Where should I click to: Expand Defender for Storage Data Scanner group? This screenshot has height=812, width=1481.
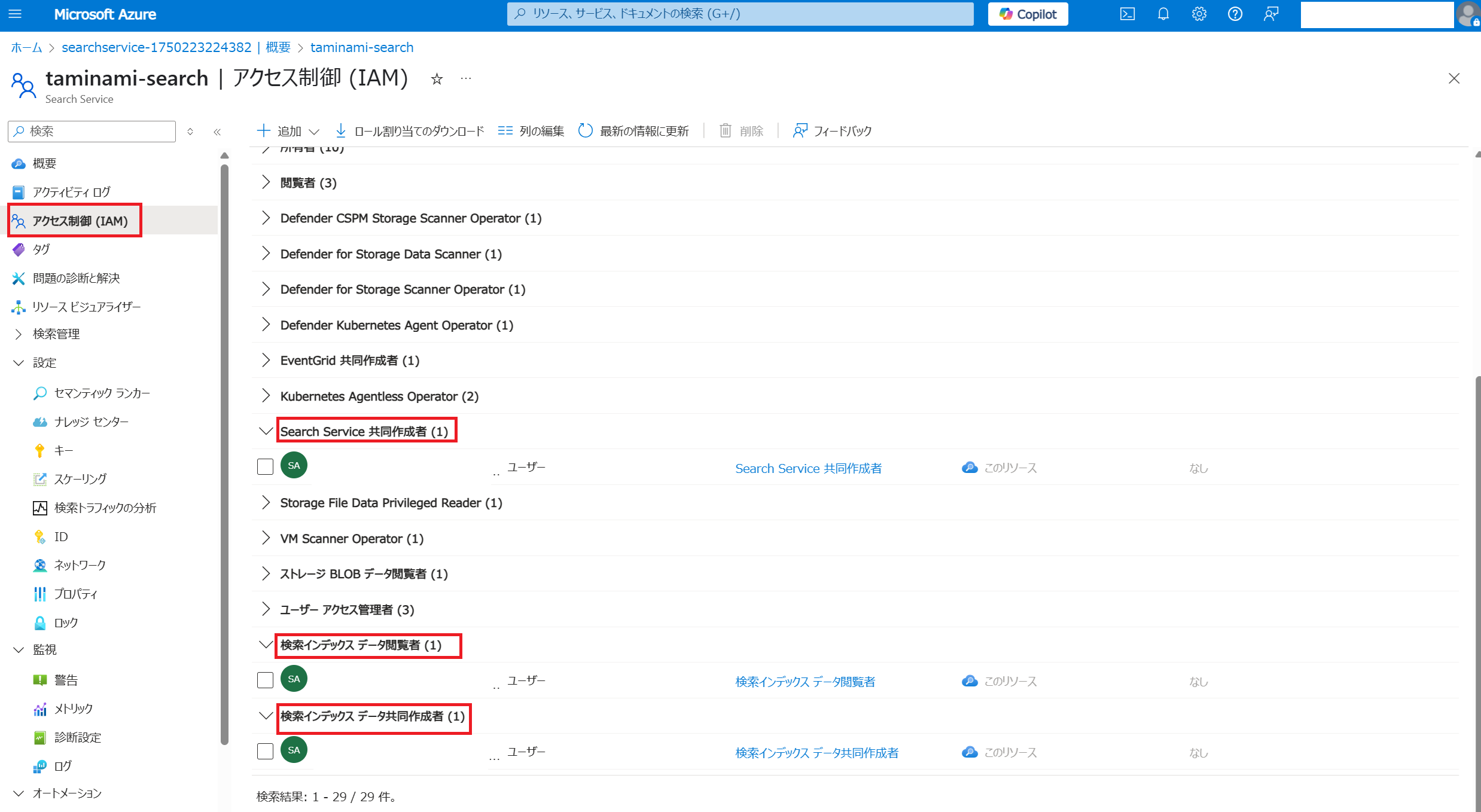(x=266, y=254)
